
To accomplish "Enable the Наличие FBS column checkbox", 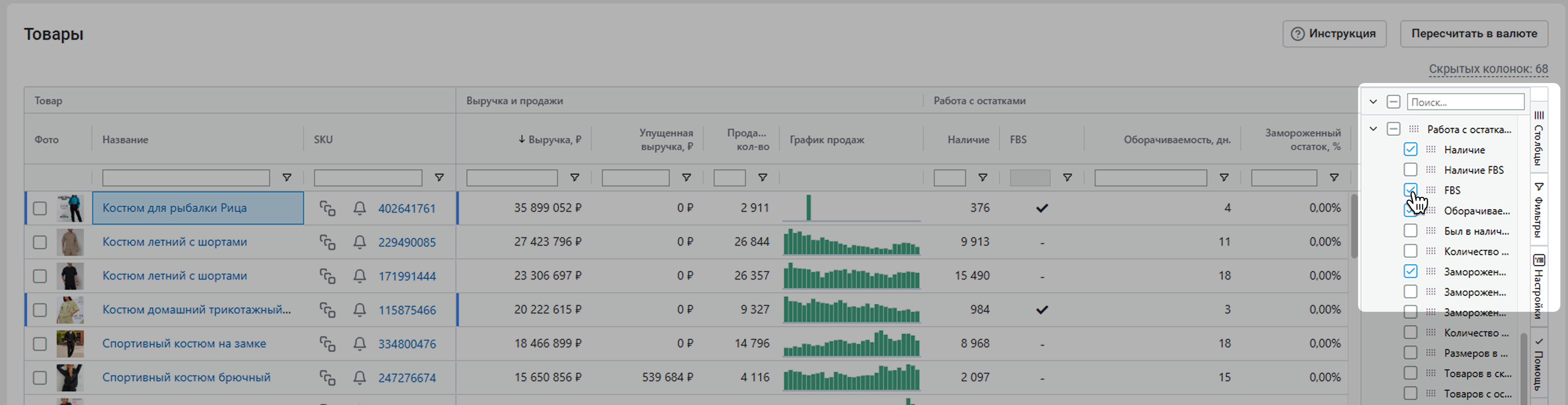I will pos(1411,169).
